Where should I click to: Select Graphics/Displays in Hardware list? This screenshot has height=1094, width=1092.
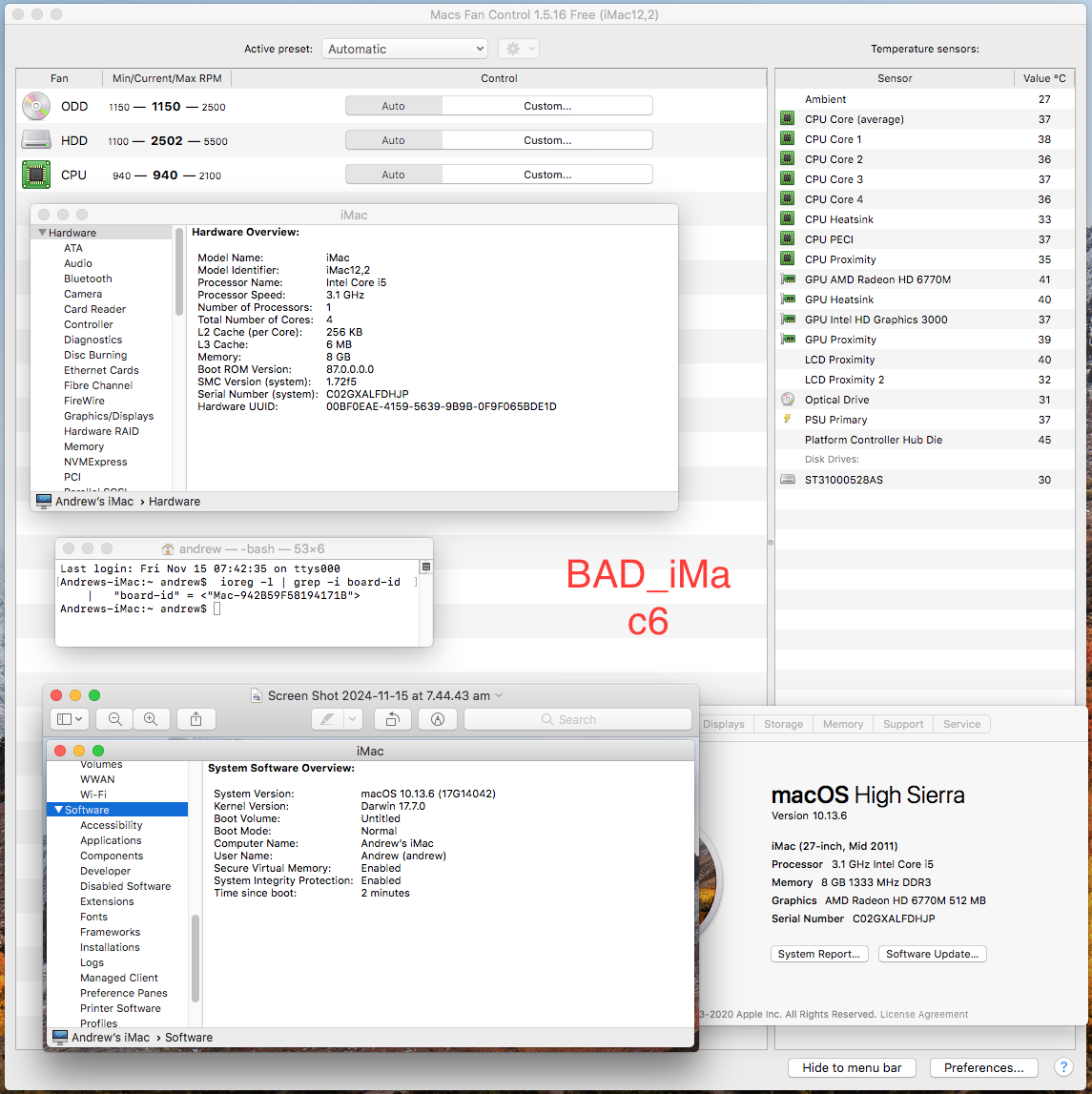109,416
